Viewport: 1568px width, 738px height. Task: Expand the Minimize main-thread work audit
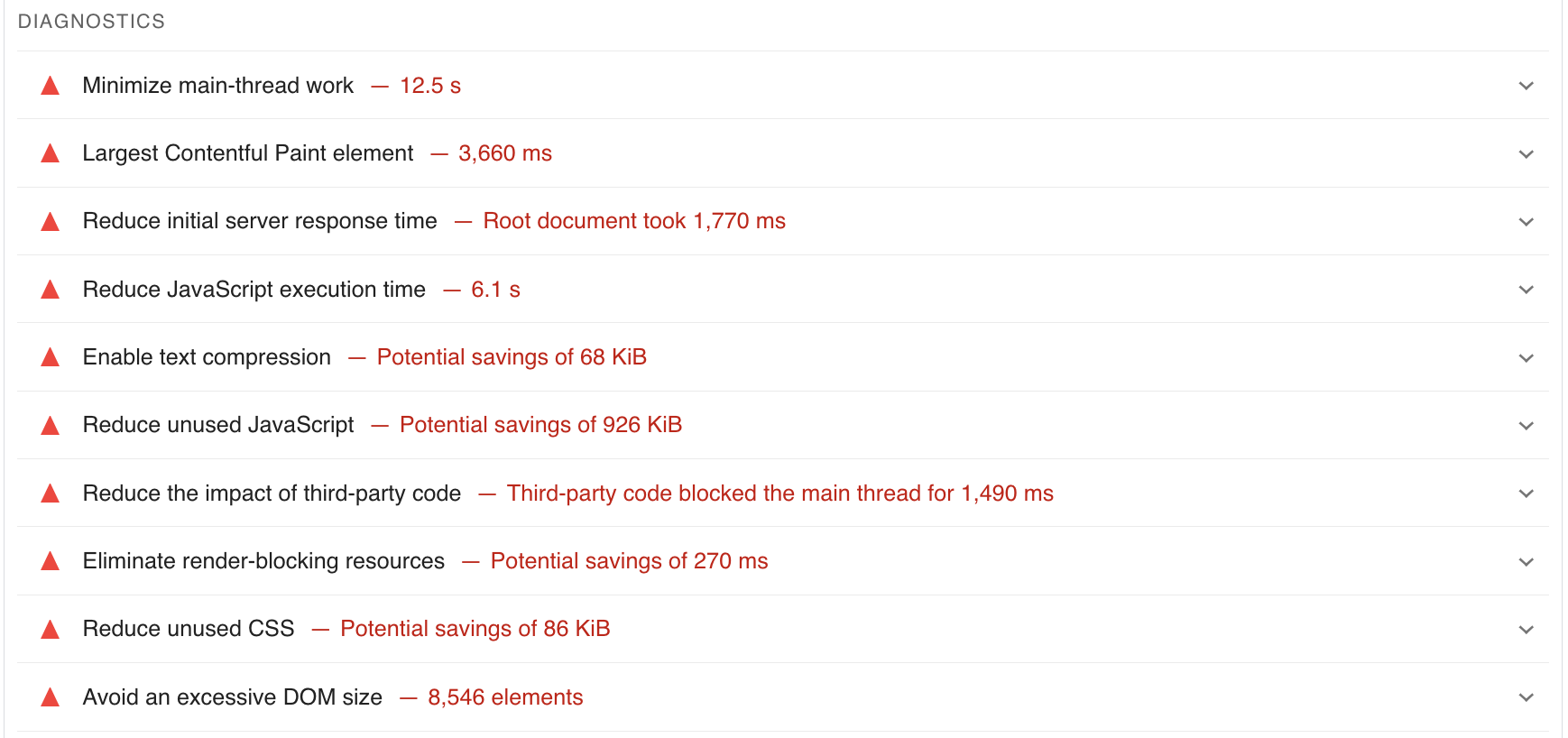click(x=1526, y=86)
